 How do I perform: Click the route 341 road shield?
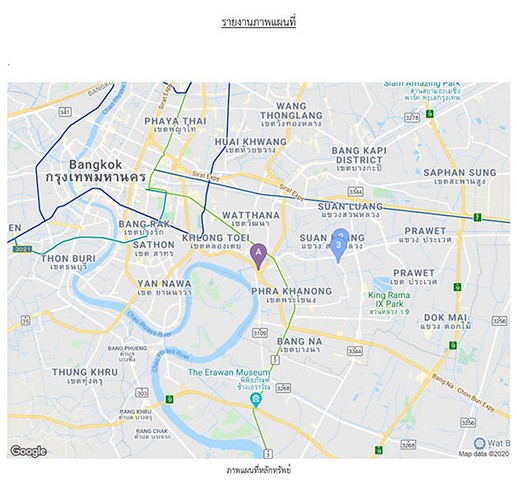pos(65,112)
